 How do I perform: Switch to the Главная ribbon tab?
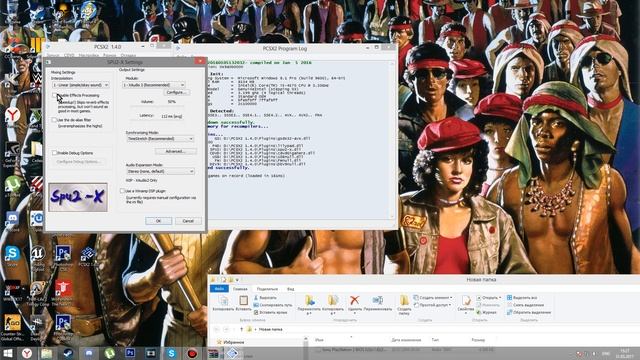tap(240, 289)
